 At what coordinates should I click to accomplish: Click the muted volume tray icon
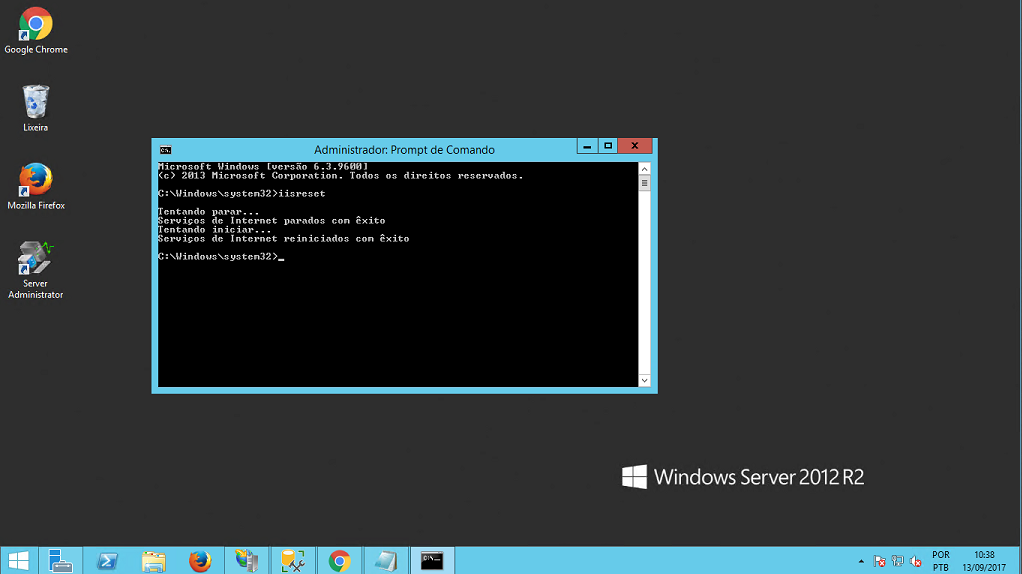point(916,561)
